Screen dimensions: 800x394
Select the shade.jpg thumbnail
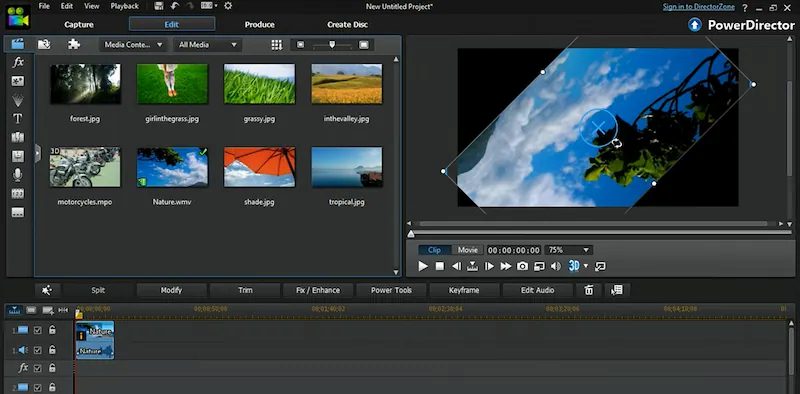(259, 167)
